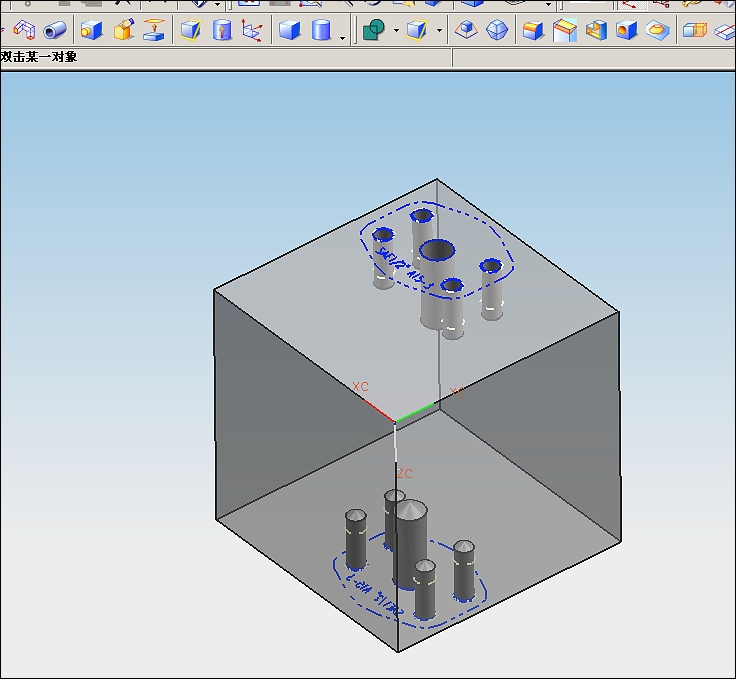
Task: Click the status prompt text 双击某一对象
Action: [39, 57]
